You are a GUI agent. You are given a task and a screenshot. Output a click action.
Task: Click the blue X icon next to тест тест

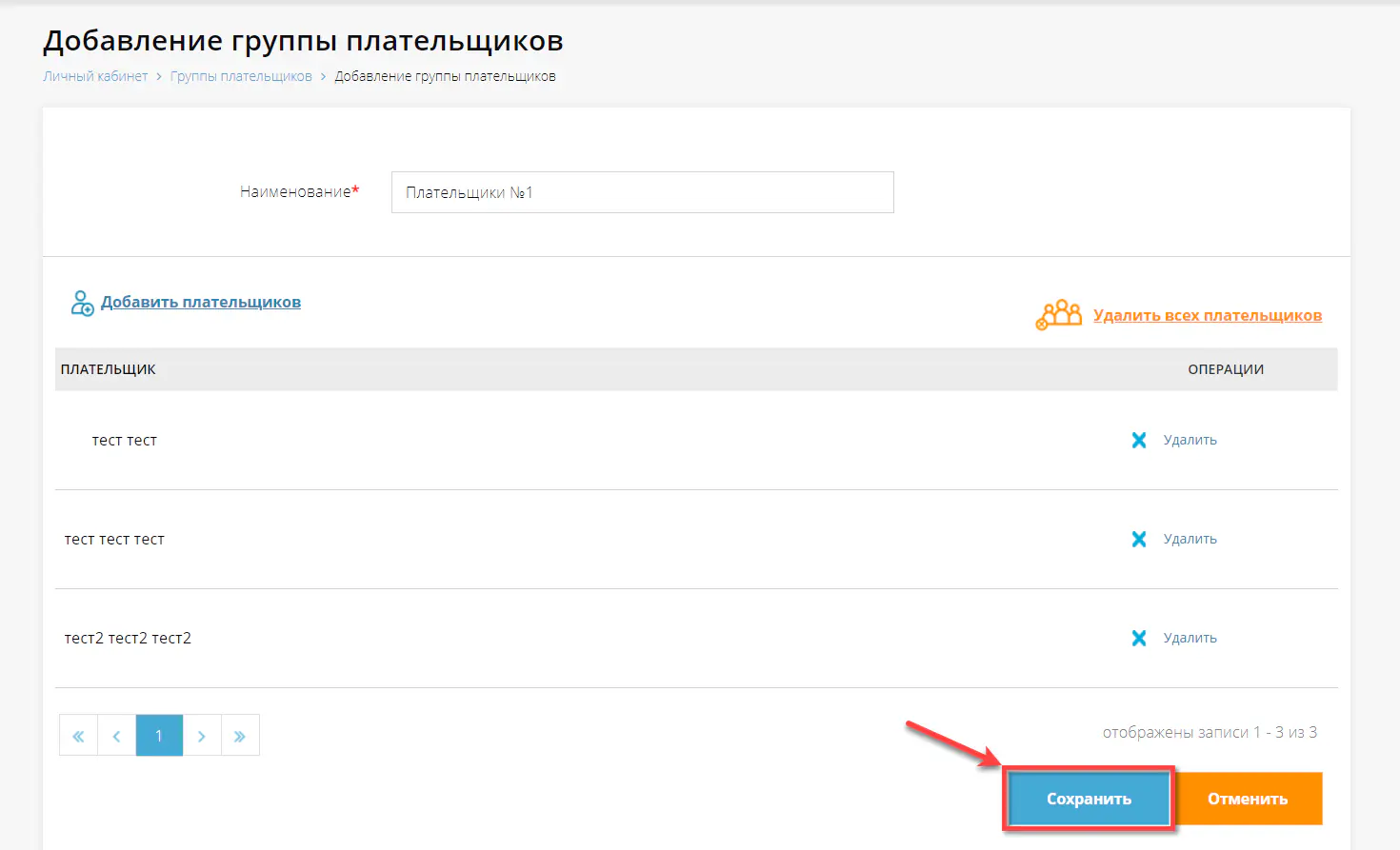(1139, 439)
